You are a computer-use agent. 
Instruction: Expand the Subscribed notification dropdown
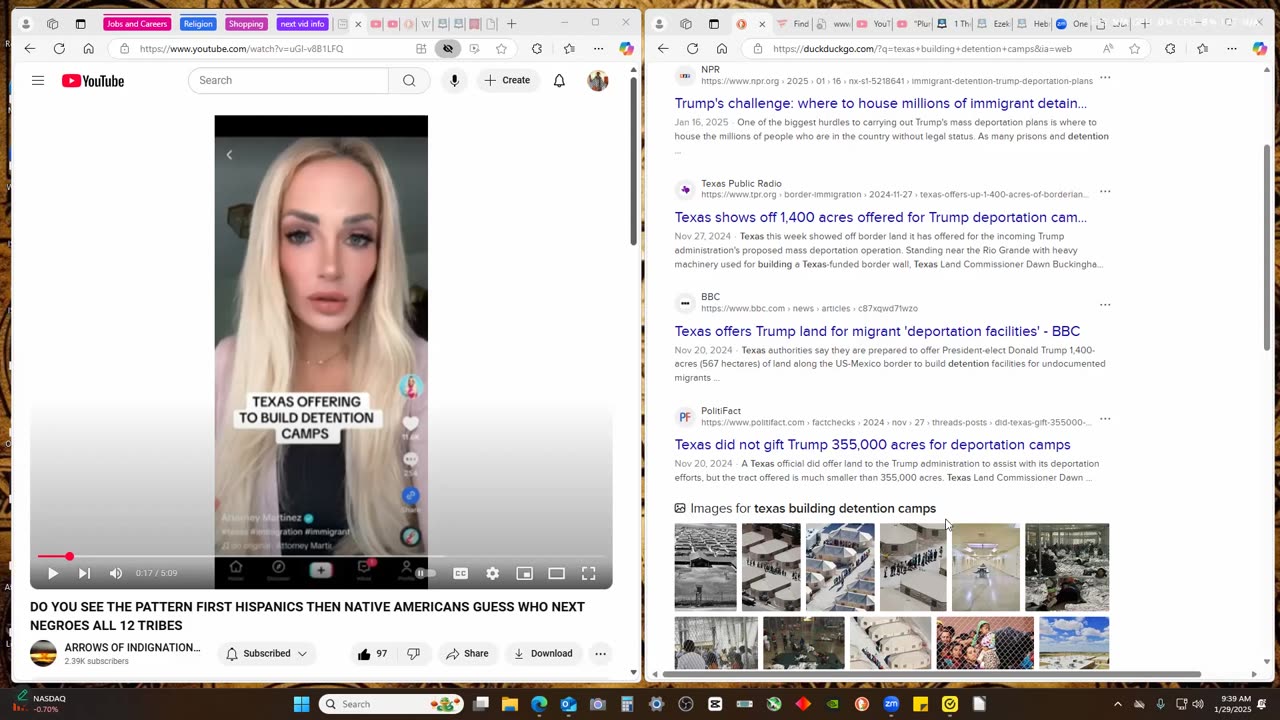266,654
